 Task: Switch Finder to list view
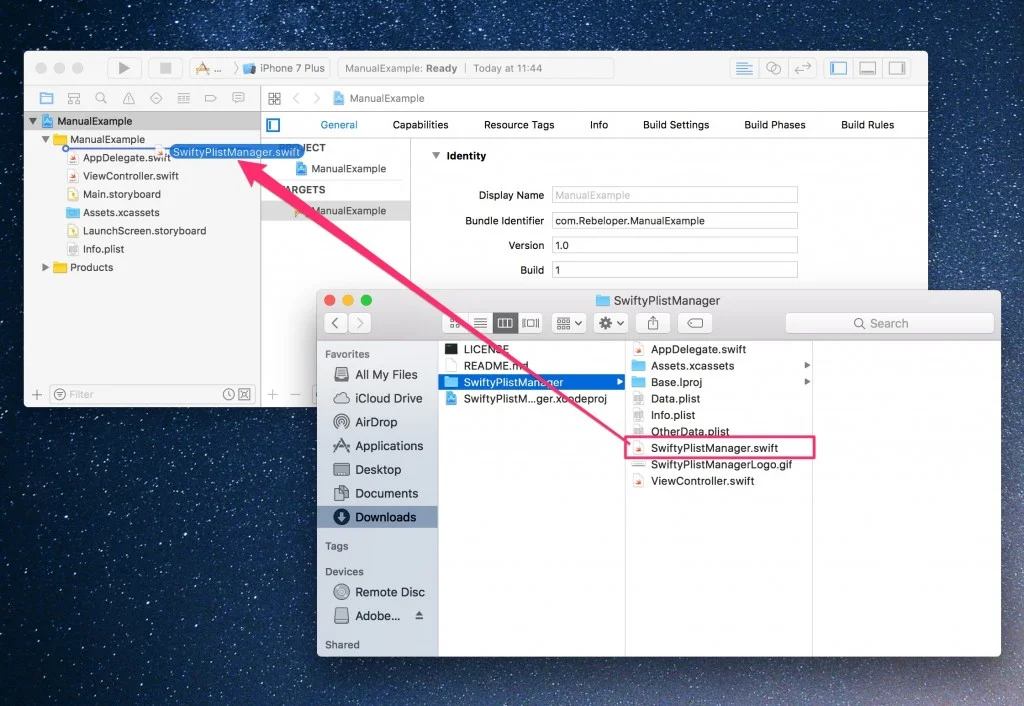(x=480, y=323)
